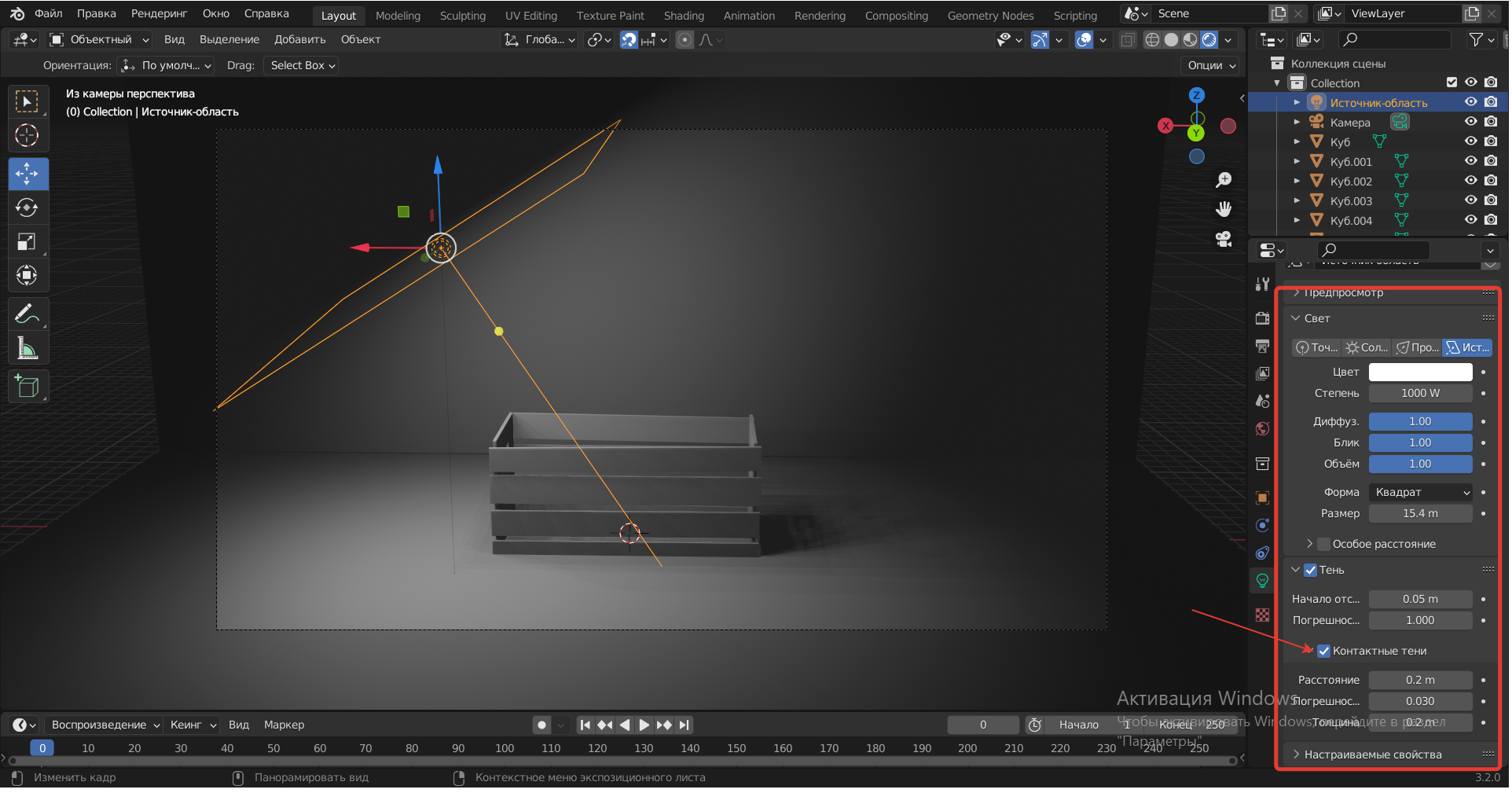The image size is (1512, 793).
Task: Open the Select Box drag dropdown
Action: [302, 65]
